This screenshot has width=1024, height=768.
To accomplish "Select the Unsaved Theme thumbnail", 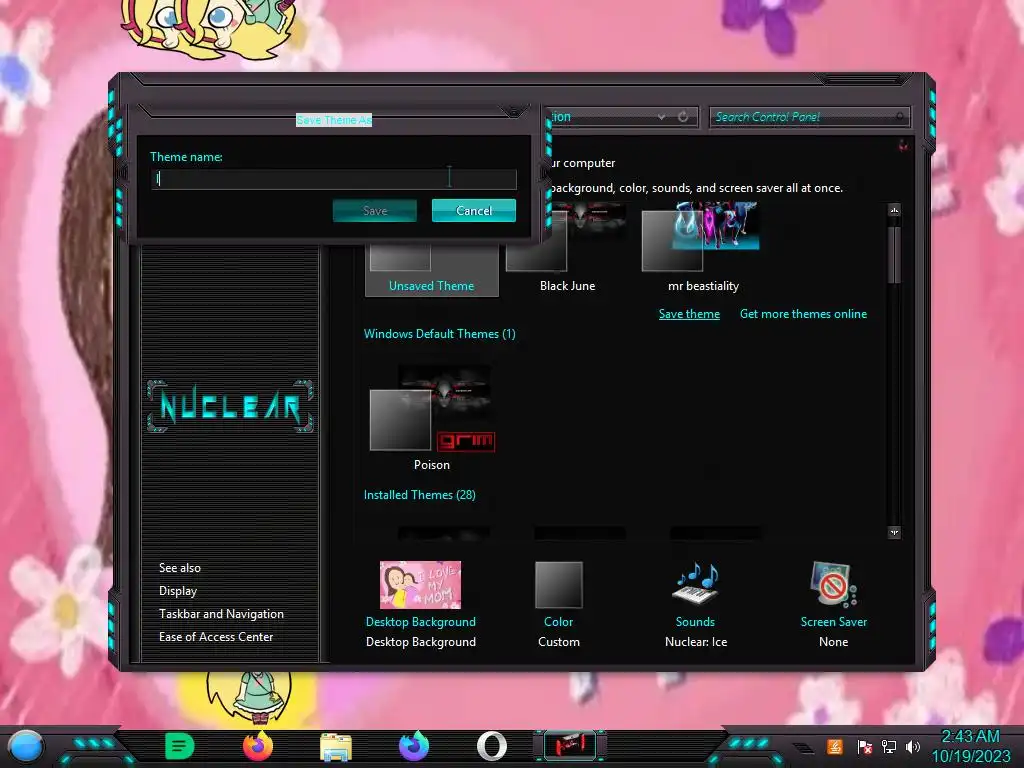I will (432, 270).
